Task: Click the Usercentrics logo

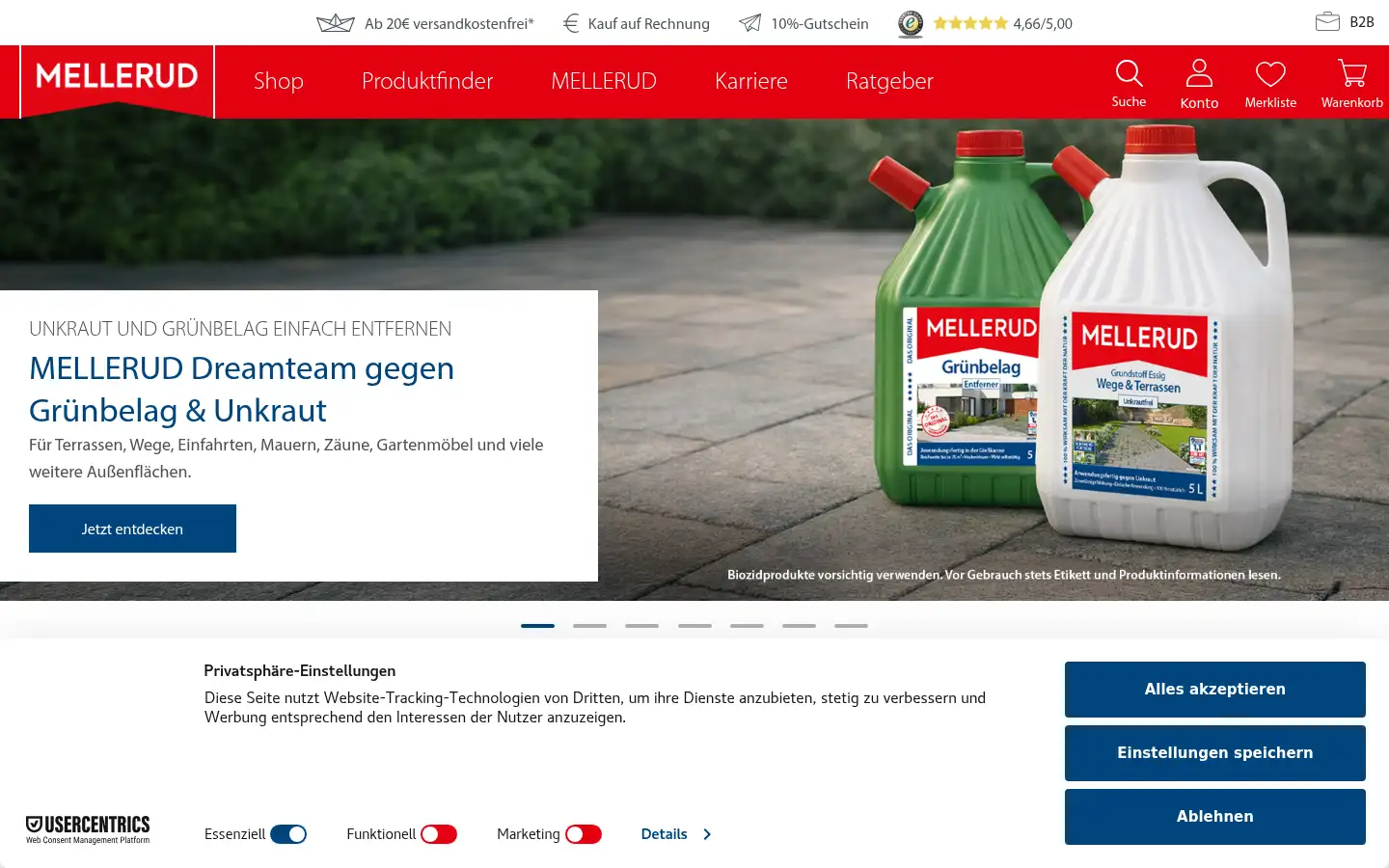Action: click(88, 829)
